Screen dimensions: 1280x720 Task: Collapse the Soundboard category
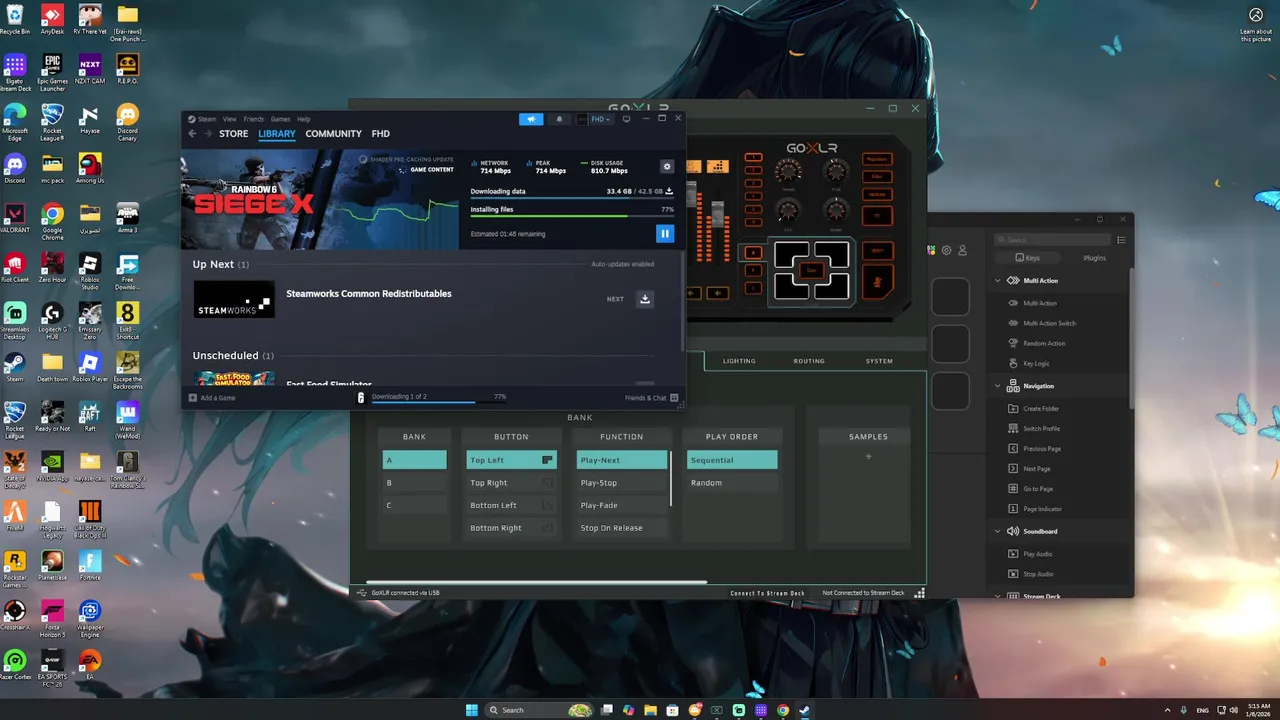[x=997, y=531]
